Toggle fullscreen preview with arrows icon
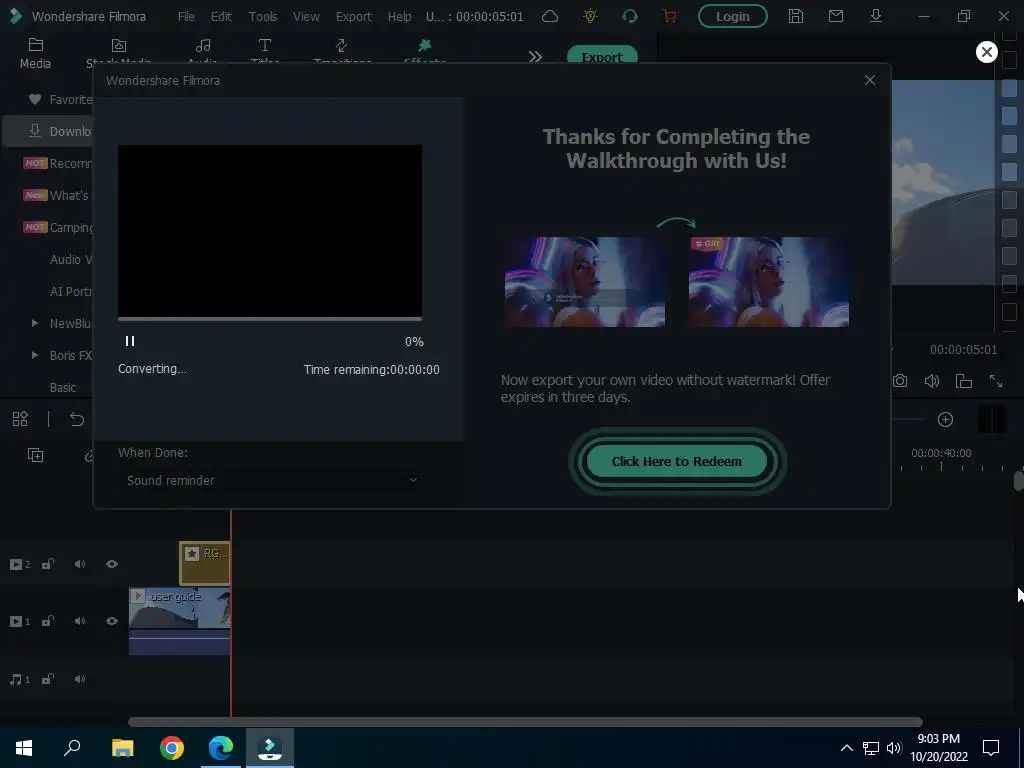This screenshot has width=1024, height=768. [x=996, y=381]
